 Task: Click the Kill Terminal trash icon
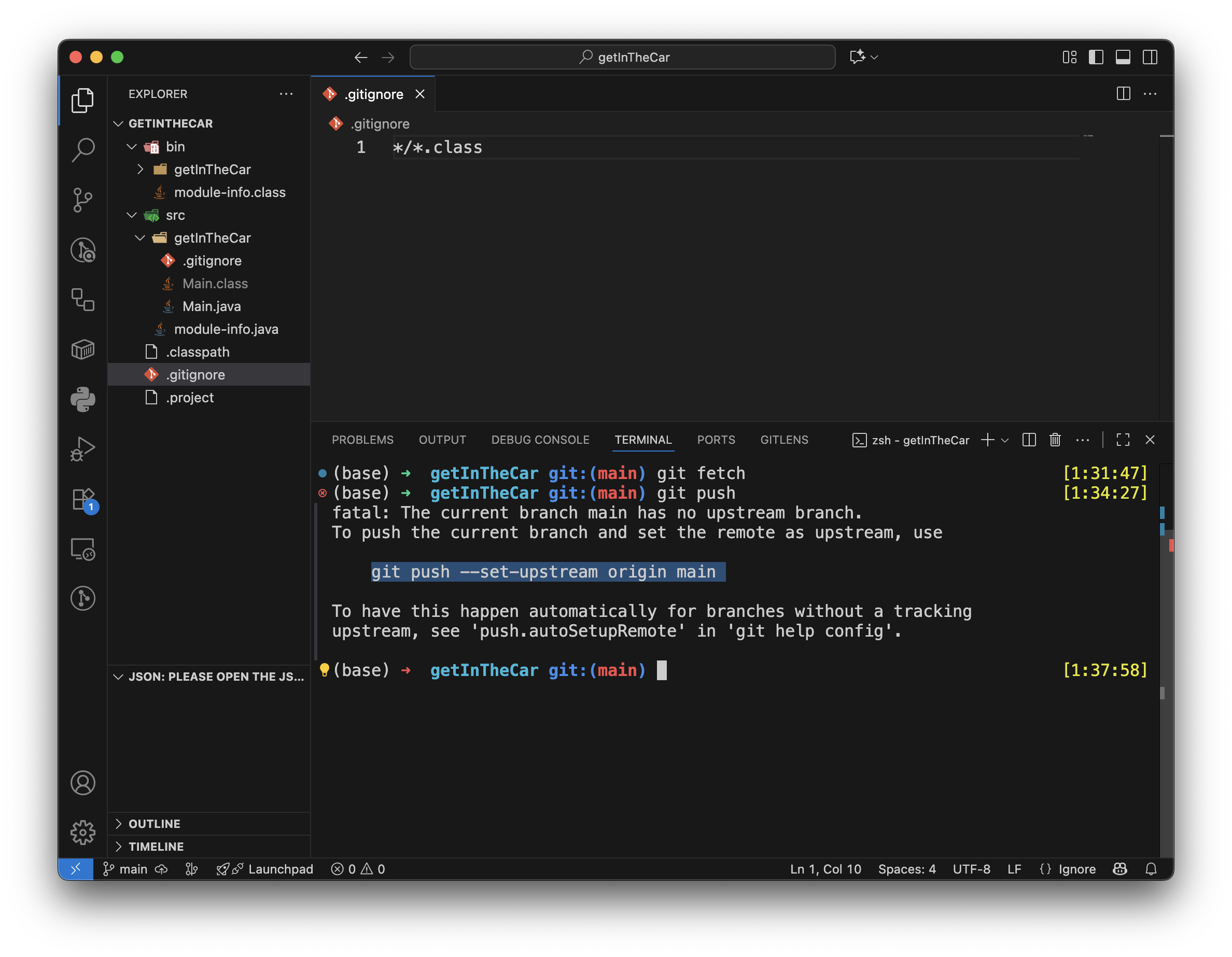[x=1055, y=440]
